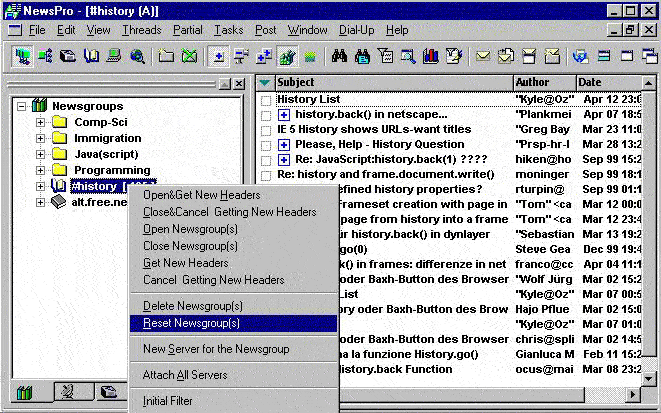Close the newsgroup tree panel with its X
661x413 pixels.
(x=239, y=84)
